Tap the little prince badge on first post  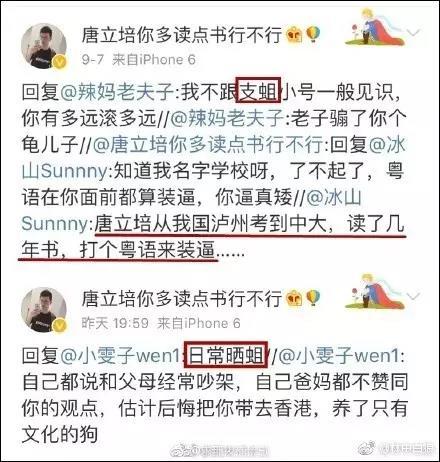[375, 27]
